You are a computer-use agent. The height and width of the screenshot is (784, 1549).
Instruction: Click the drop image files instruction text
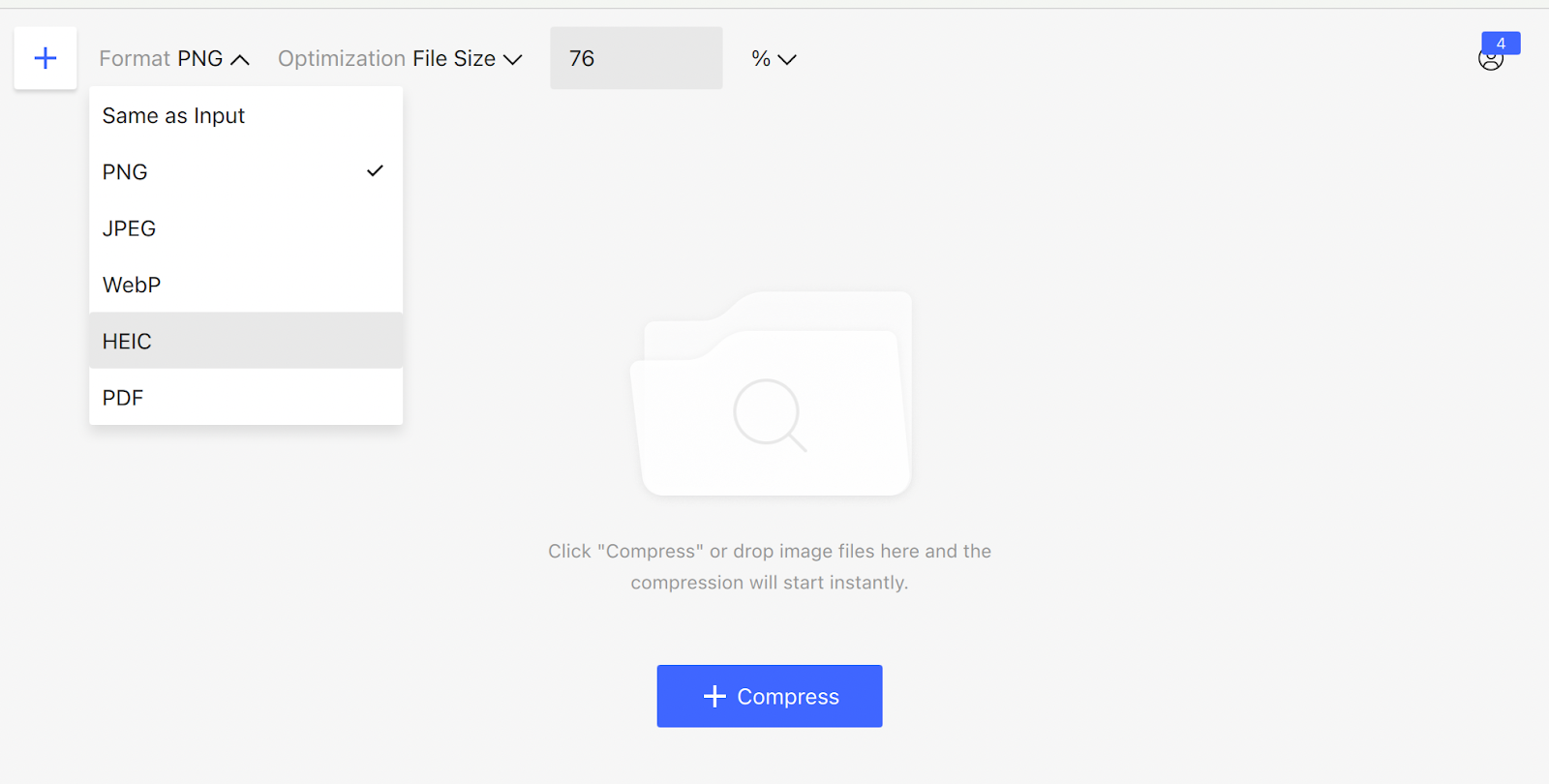770,566
